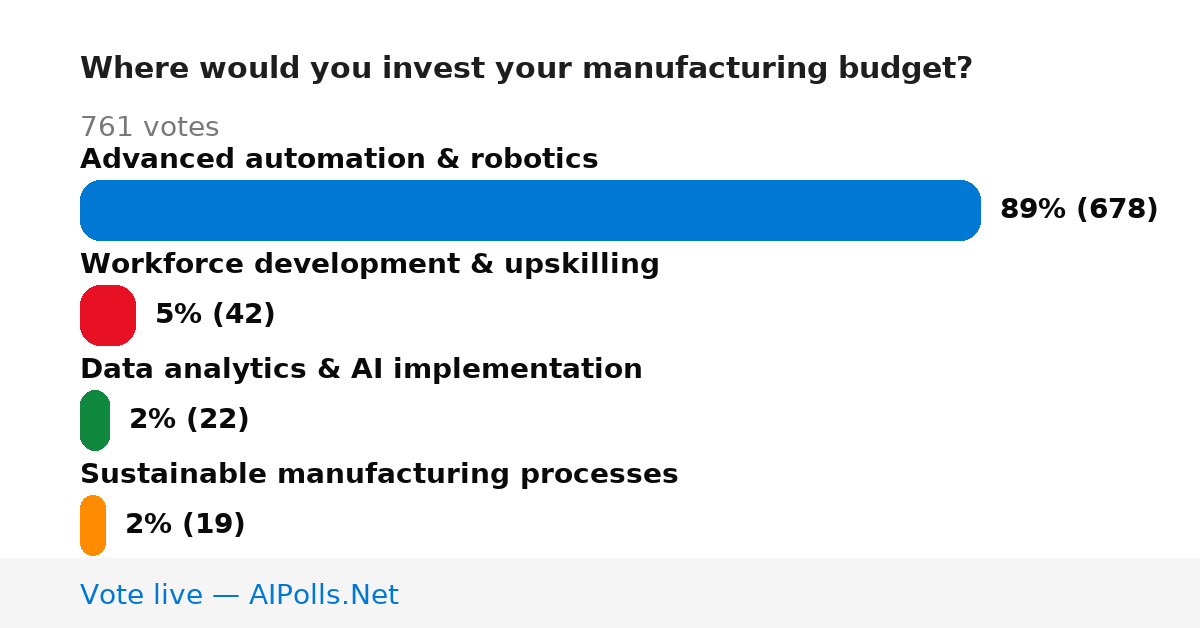Select Data analytics & AI implementation option
The height and width of the screenshot is (628, 1200).
point(361,369)
